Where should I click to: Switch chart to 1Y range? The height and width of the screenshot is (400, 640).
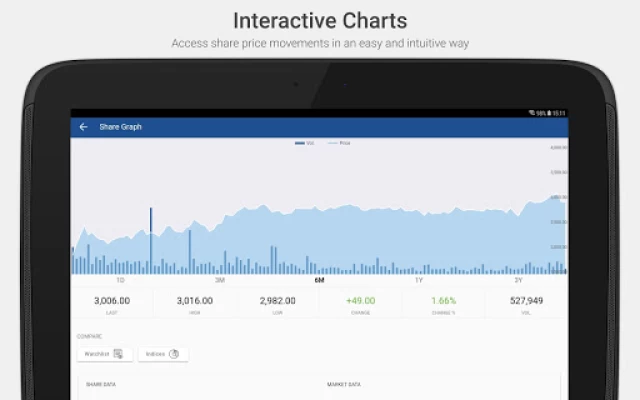[x=419, y=281]
